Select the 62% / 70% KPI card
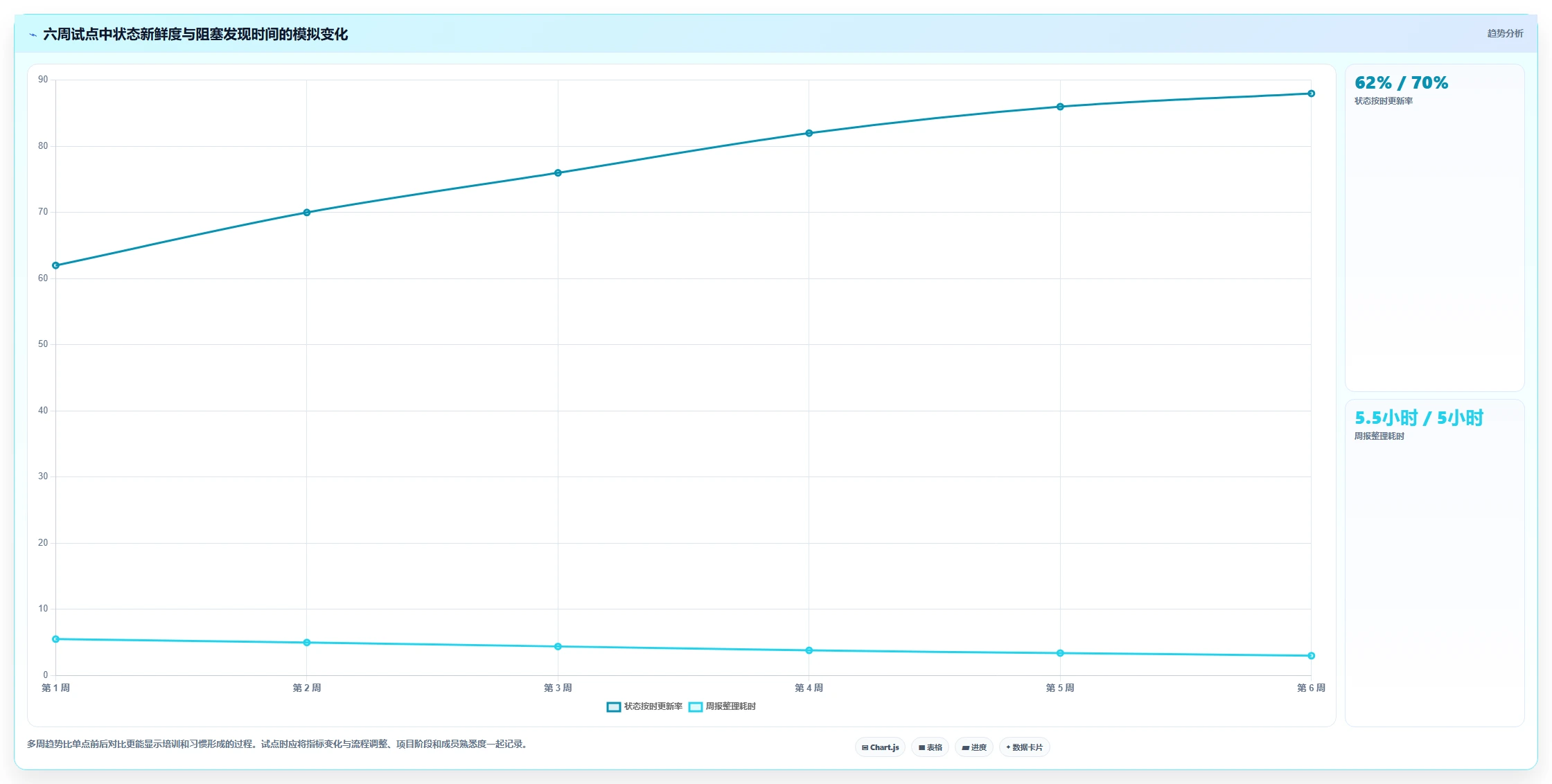The height and width of the screenshot is (784, 1552). [1434, 228]
